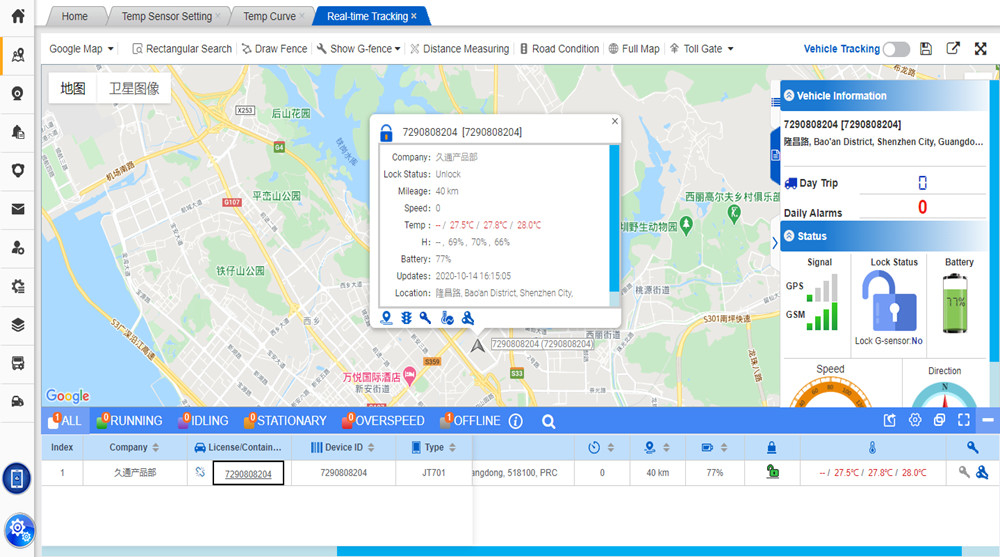Image resolution: width=1000 pixels, height=557 pixels.
Task: Switch to the Temp Curve tab
Action: 269,16
